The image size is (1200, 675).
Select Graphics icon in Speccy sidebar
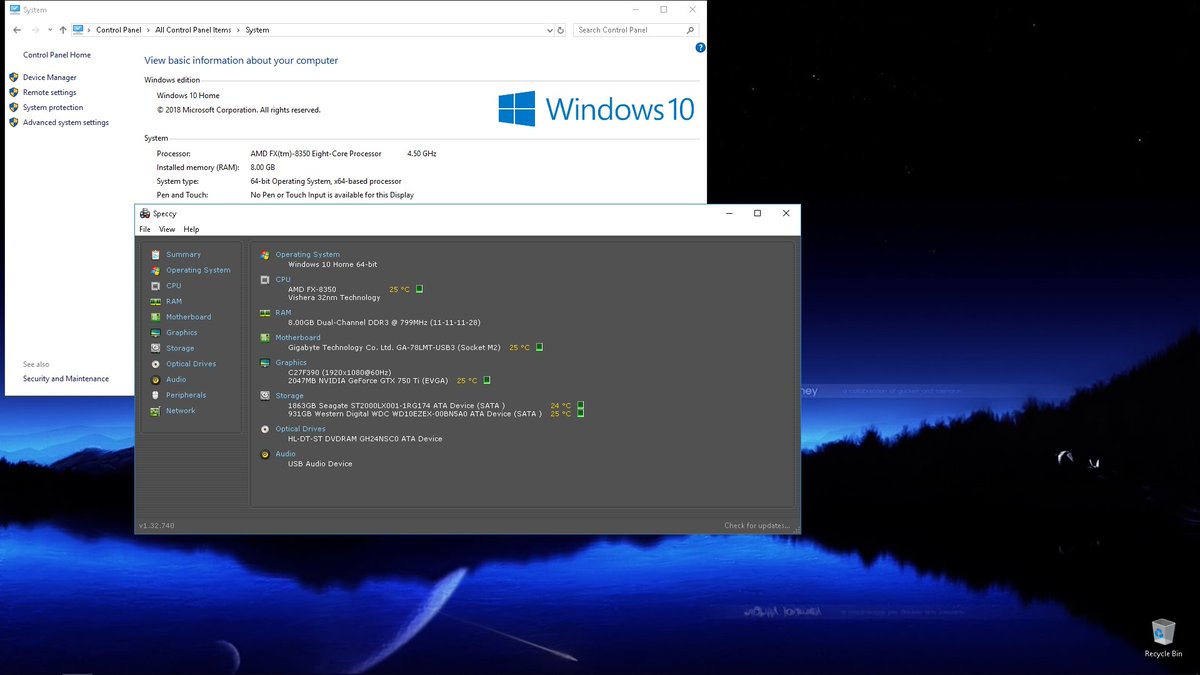[x=155, y=333]
